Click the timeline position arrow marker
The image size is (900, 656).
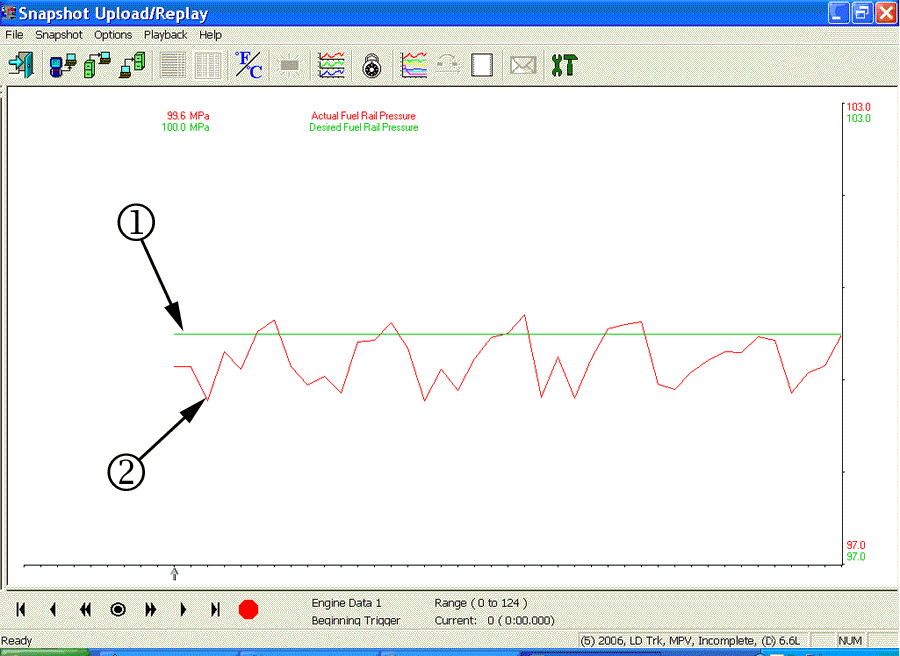point(175,574)
